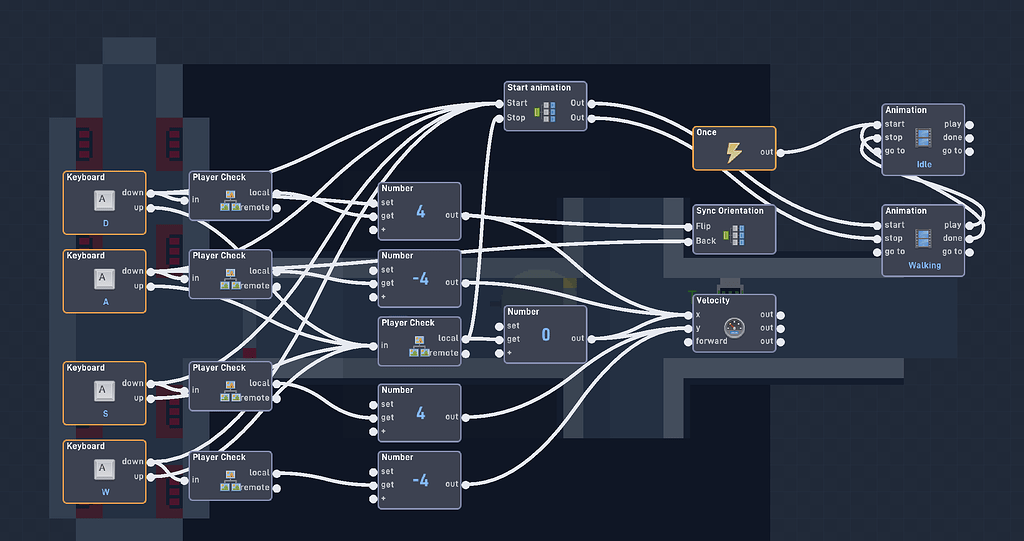Click 'get' port on the Number 0 node
The height and width of the screenshot is (541, 1024).
tap(500, 339)
